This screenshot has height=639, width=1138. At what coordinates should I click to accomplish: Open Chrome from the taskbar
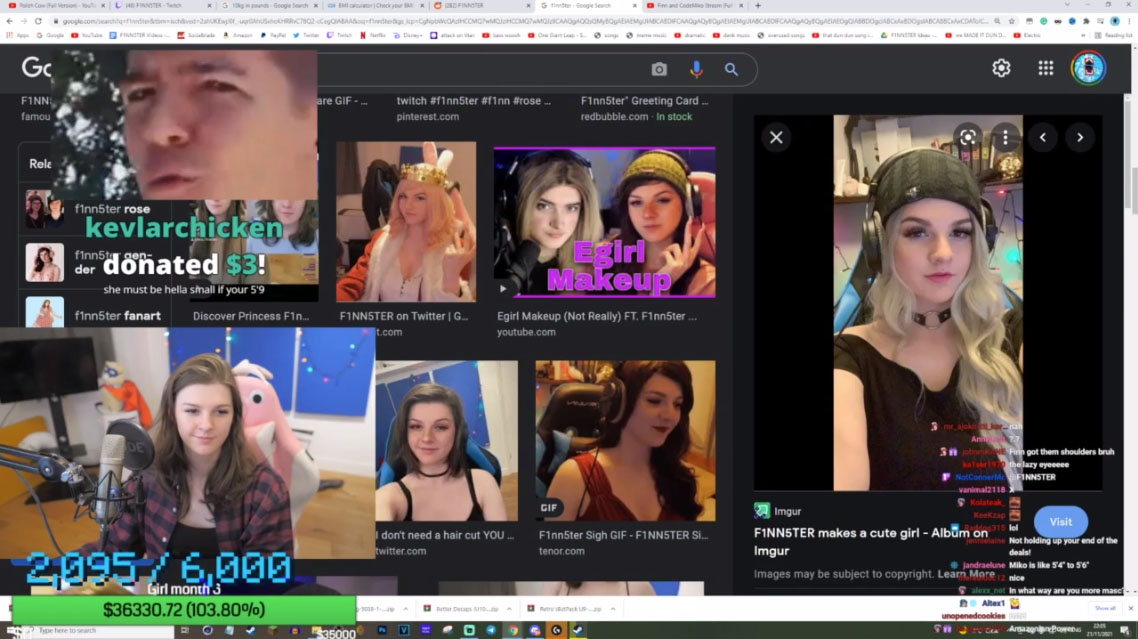pos(512,630)
